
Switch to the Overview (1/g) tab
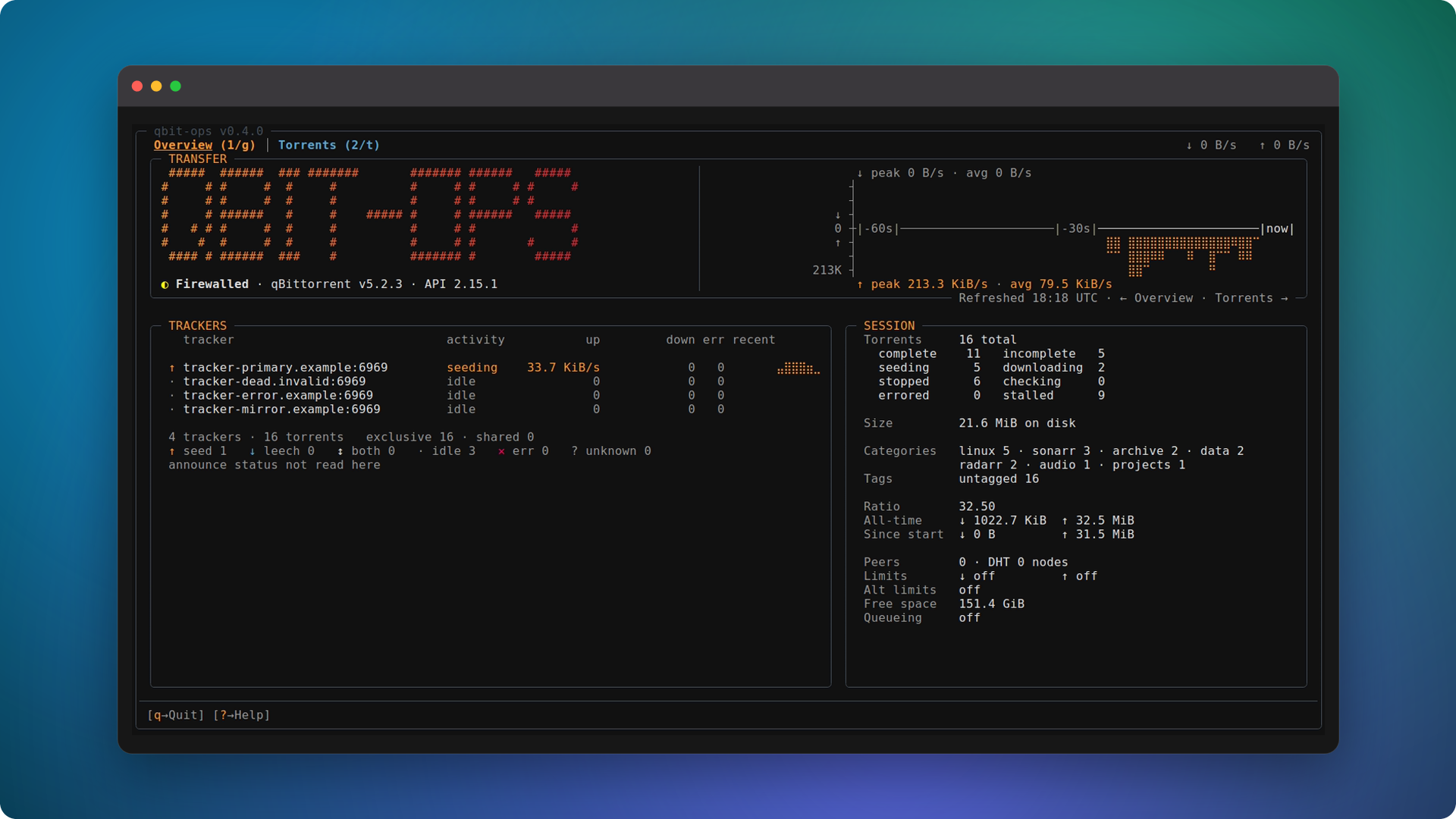[x=205, y=145]
